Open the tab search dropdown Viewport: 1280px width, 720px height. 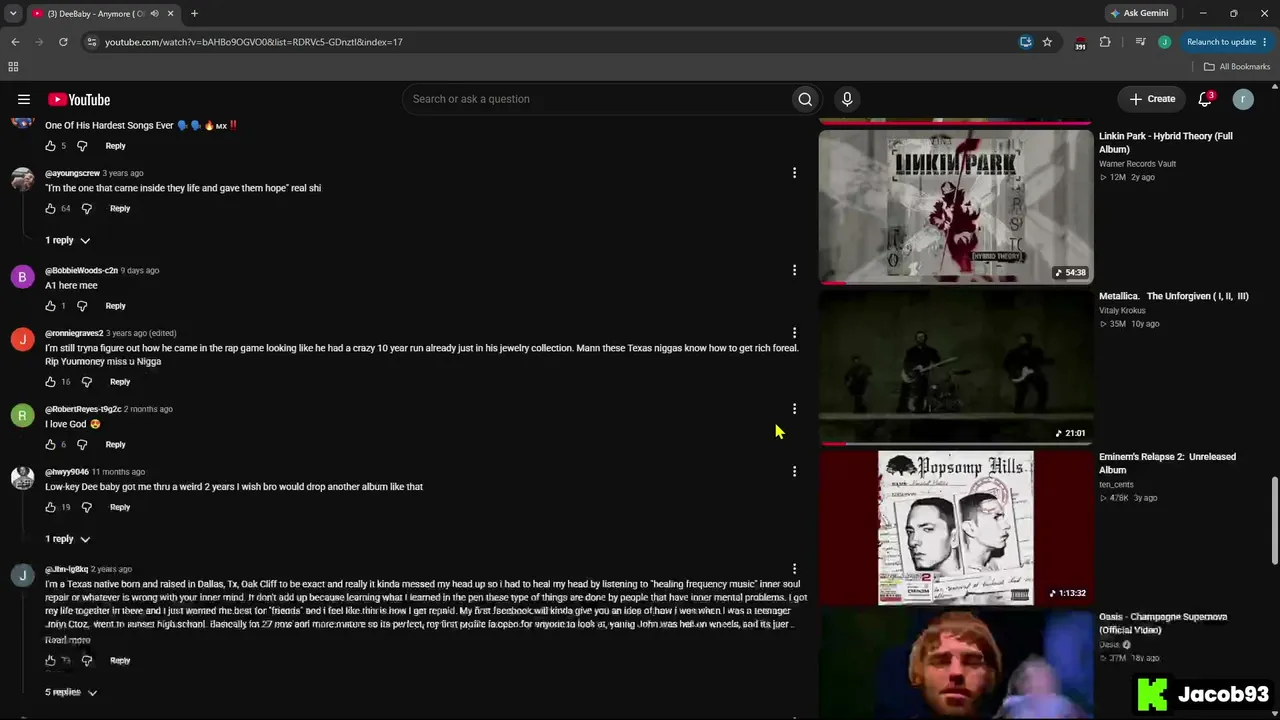tap(13, 14)
